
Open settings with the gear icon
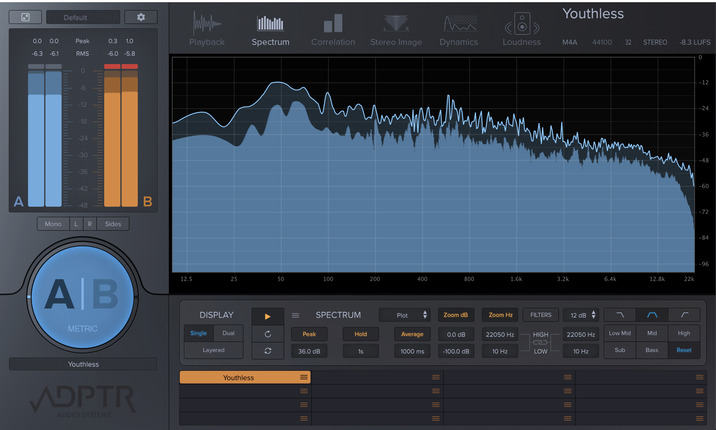click(141, 17)
